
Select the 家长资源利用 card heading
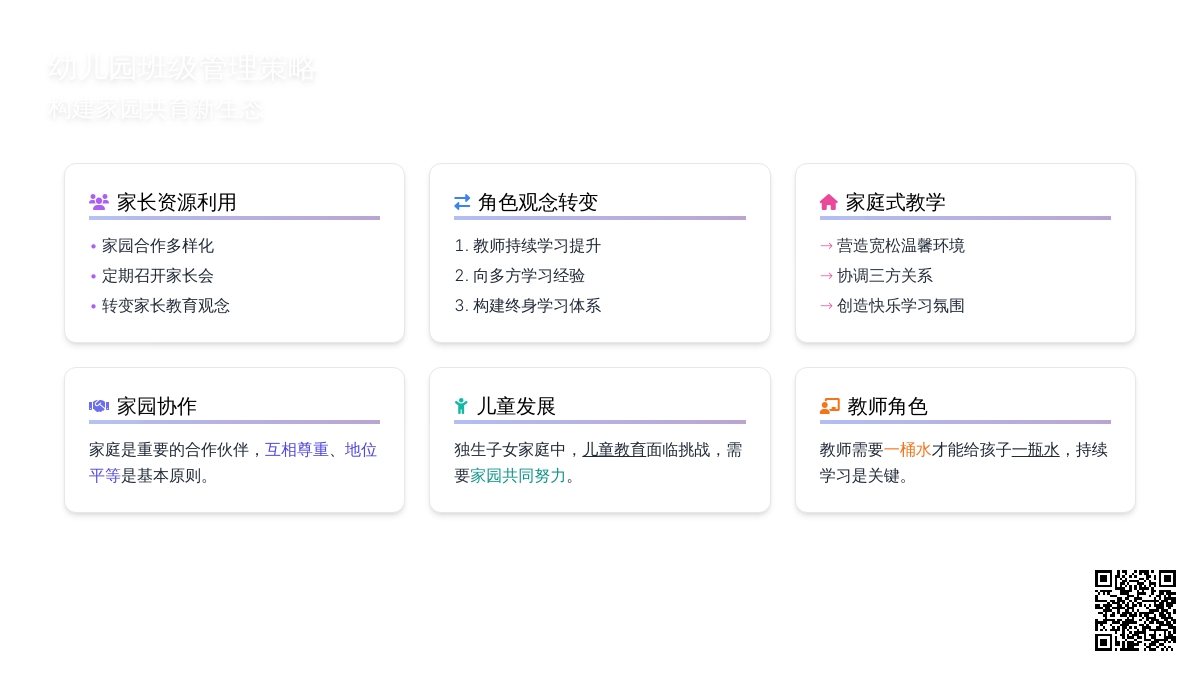[177, 202]
